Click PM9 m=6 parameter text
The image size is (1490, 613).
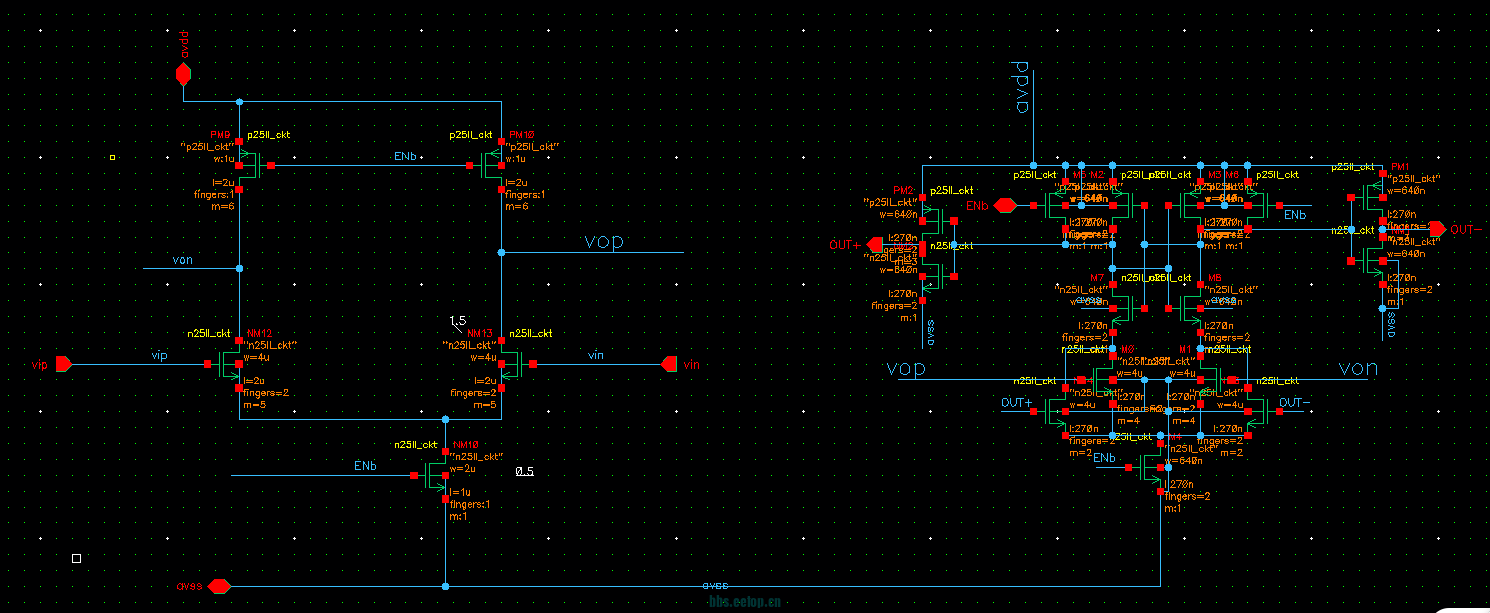tap(224, 206)
